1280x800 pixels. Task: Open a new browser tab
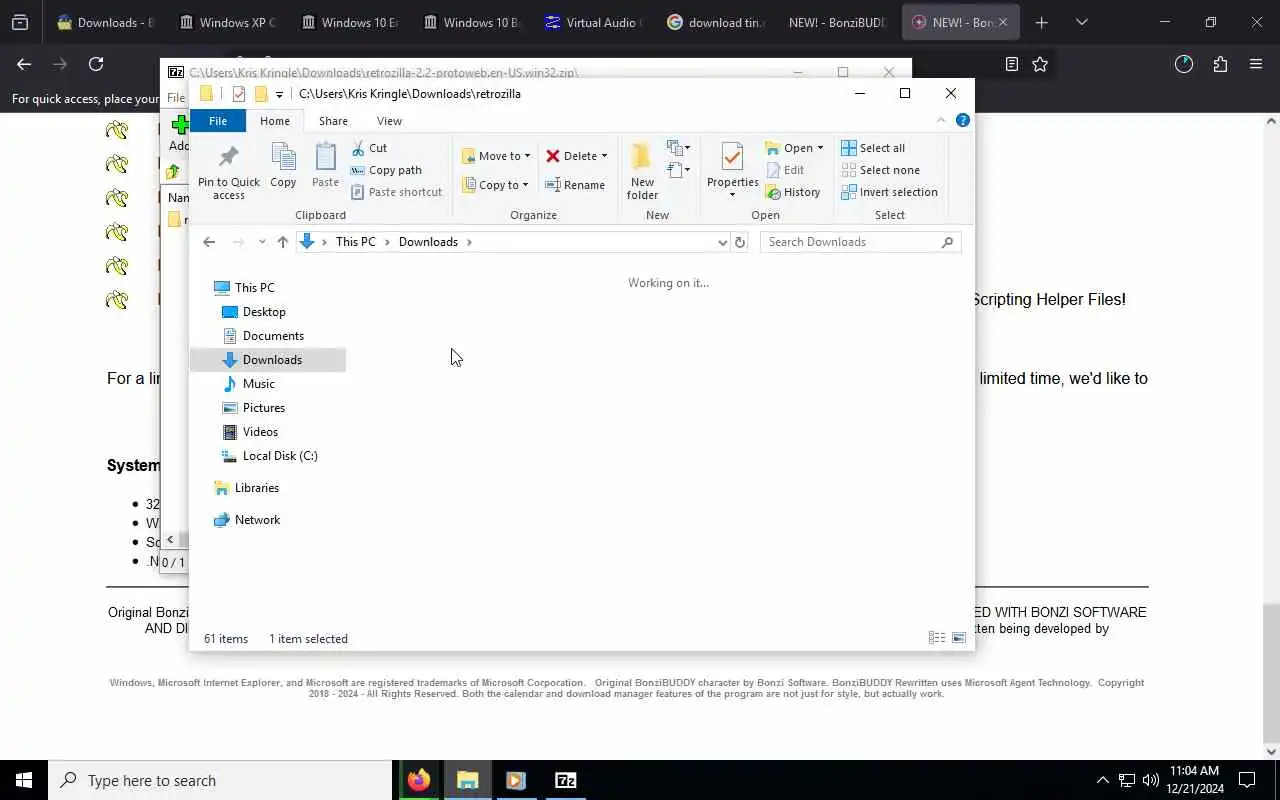coord(1041,22)
